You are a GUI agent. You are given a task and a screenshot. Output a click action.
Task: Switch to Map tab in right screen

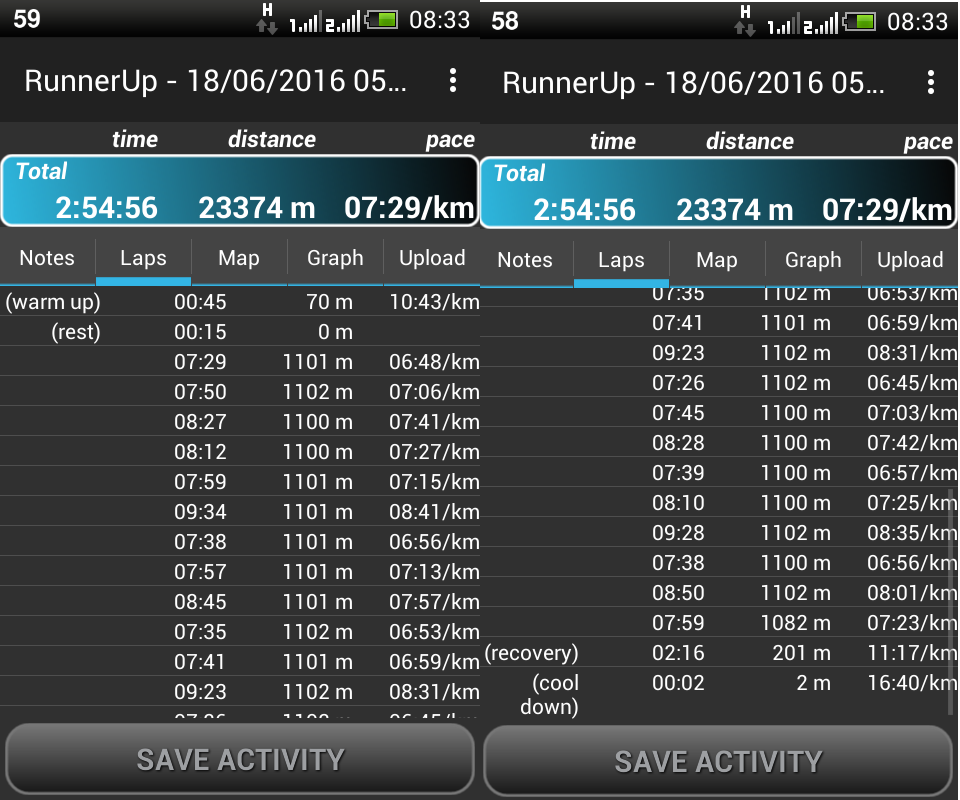(717, 260)
